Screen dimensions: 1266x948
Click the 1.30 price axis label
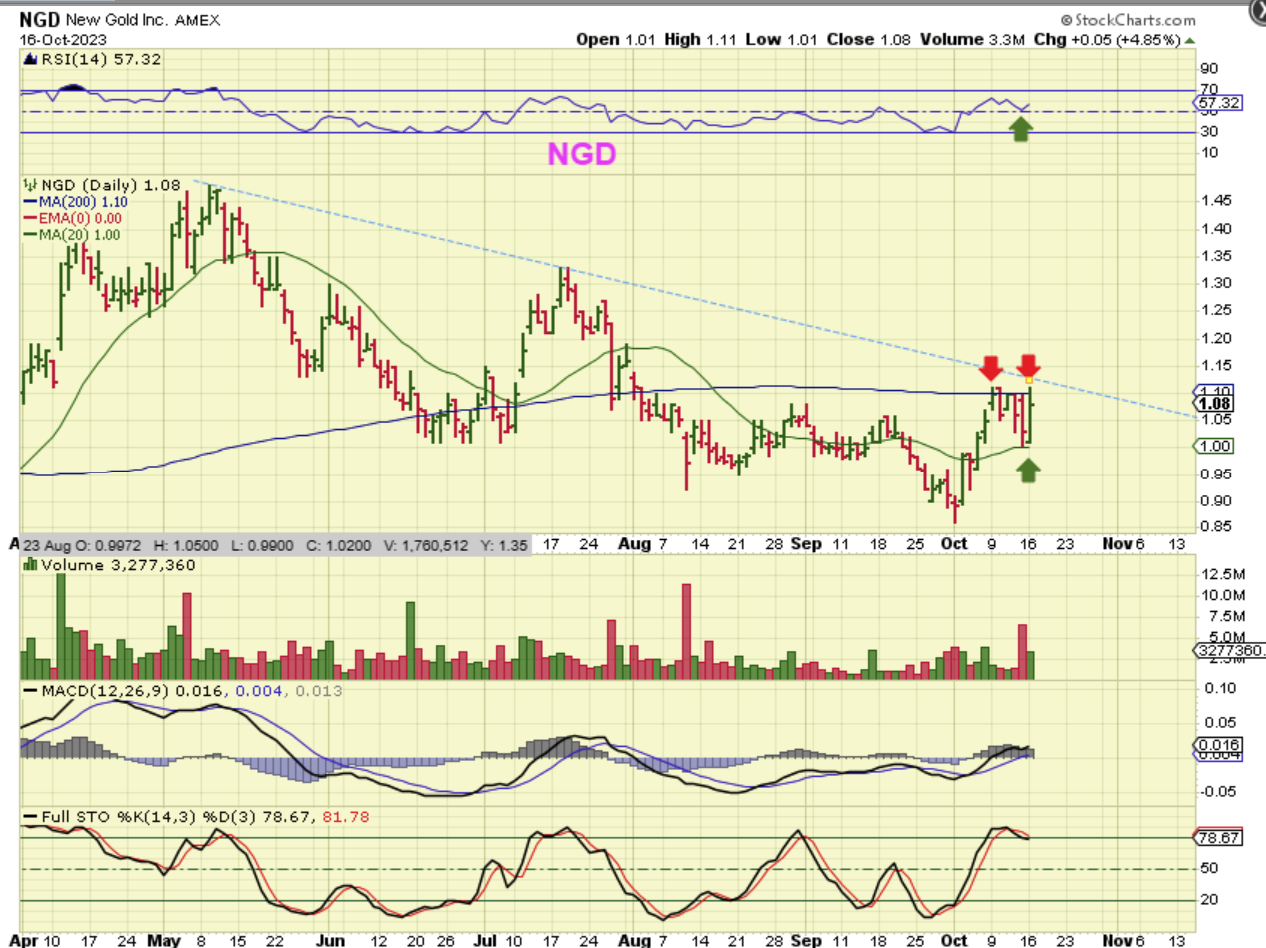click(1215, 283)
